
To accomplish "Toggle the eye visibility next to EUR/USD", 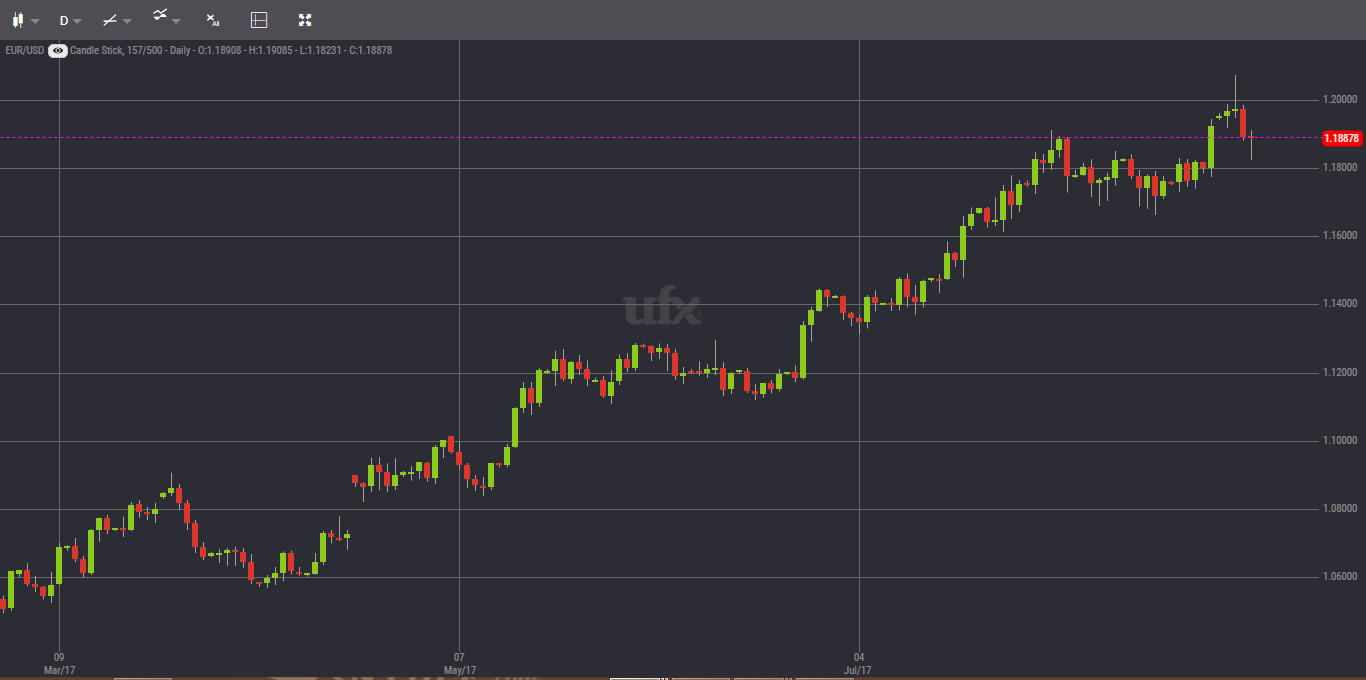I will 58,50.
